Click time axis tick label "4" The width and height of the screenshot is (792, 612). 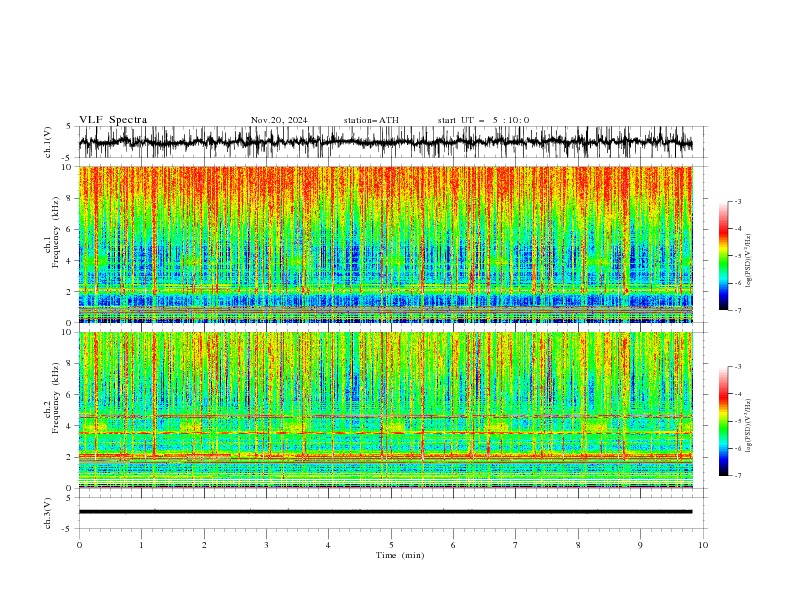pos(328,545)
